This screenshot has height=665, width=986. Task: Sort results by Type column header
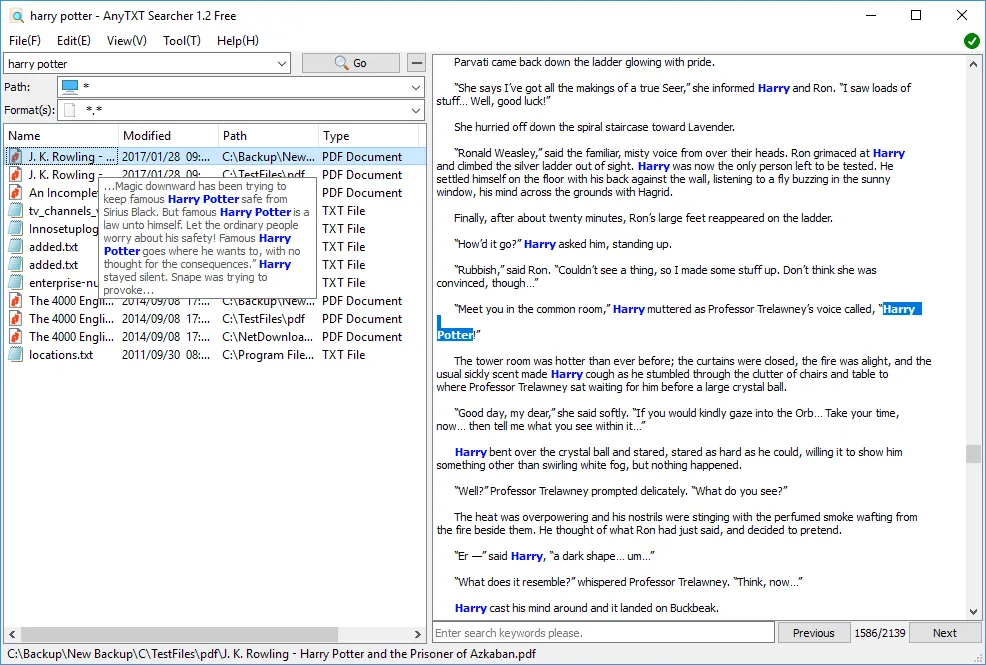click(368, 136)
